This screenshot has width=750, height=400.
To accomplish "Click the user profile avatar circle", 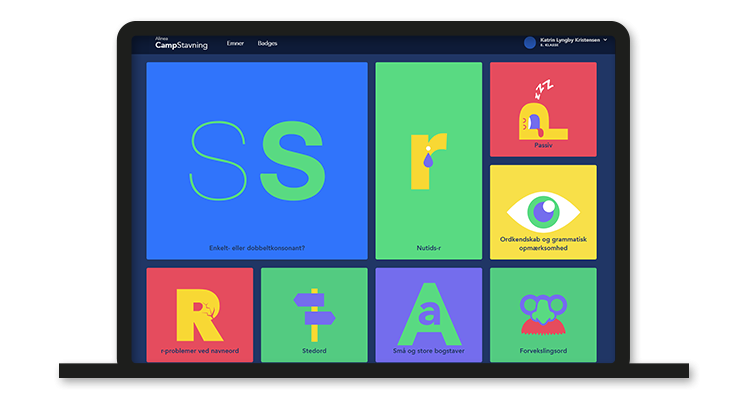I will [x=530, y=43].
